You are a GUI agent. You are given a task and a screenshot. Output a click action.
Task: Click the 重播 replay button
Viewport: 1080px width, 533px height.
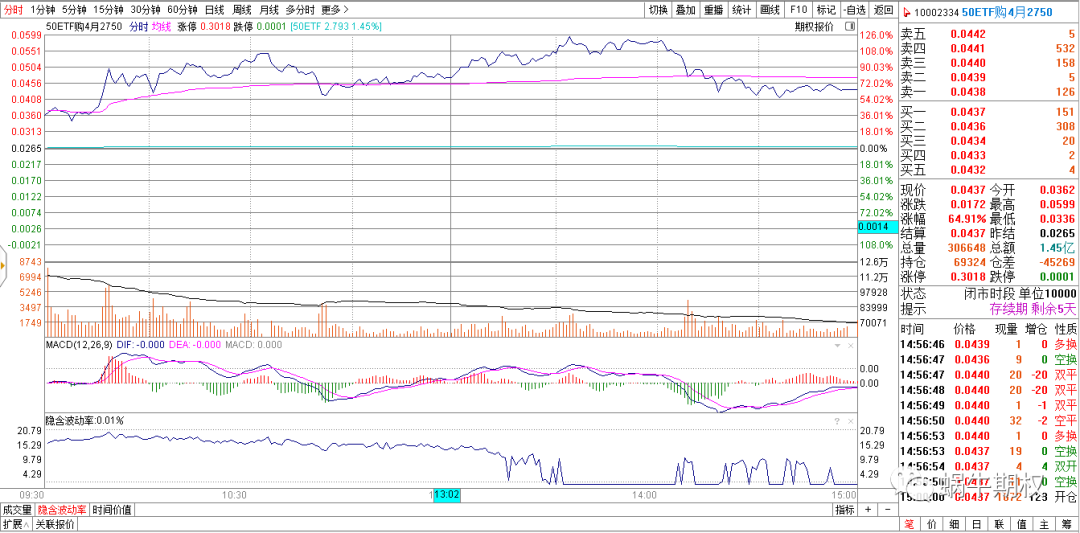(x=714, y=10)
